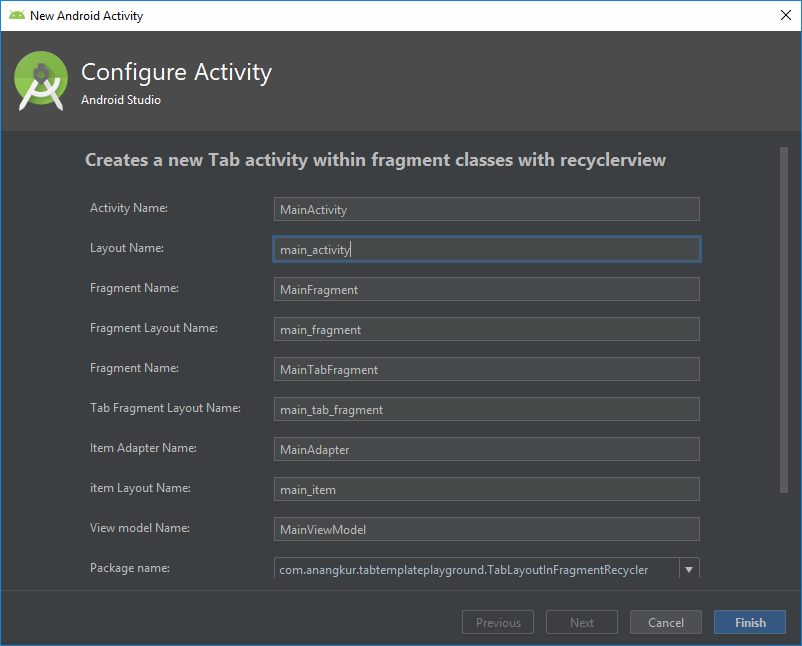802x646 pixels.
Task: Focus the field containing MainTabFragment
Action: coord(486,369)
